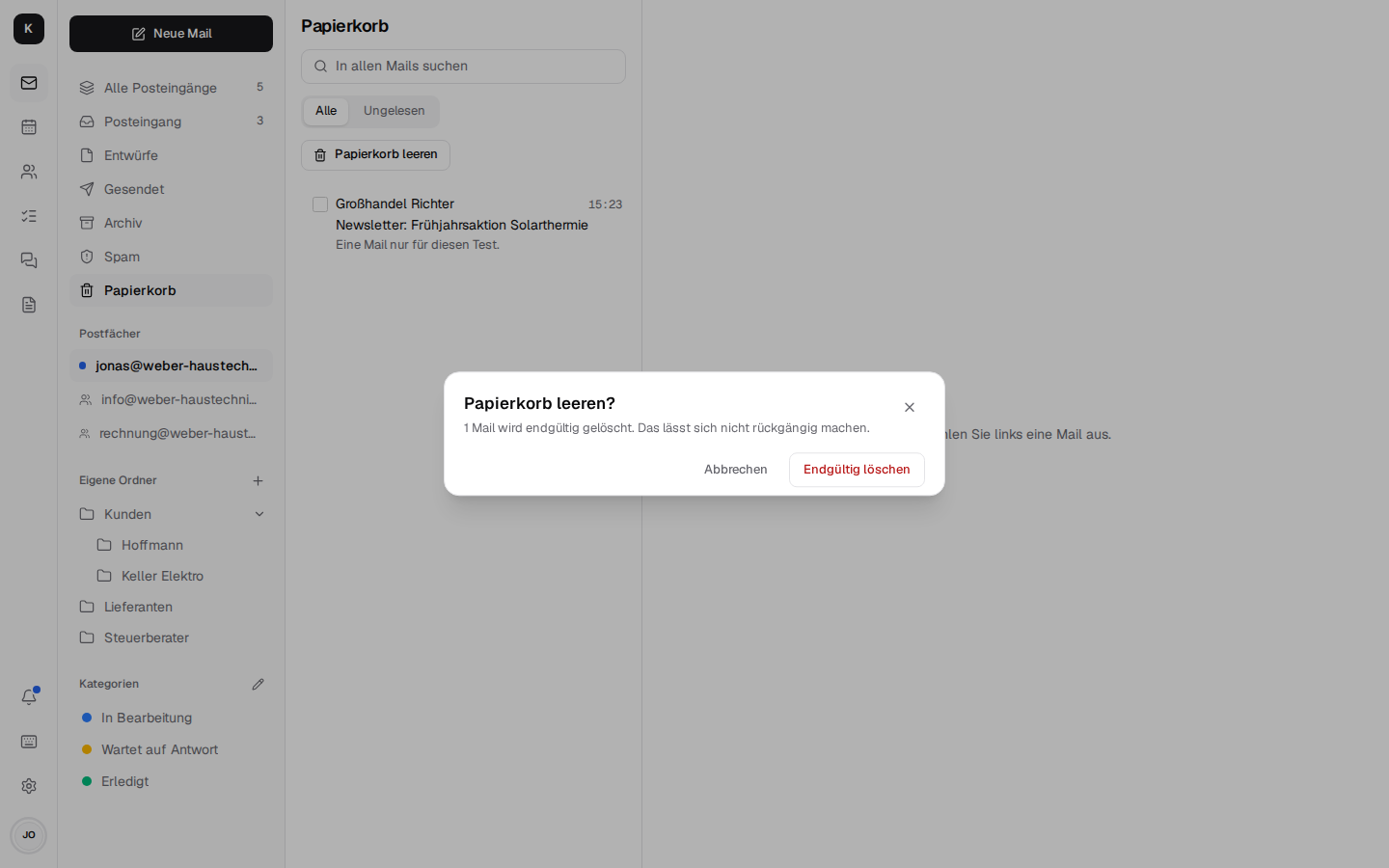The width and height of the screenshot is (1389, 868).
Task: Collapse the Kunden folder chevron
Action: (x=259, y=514)
